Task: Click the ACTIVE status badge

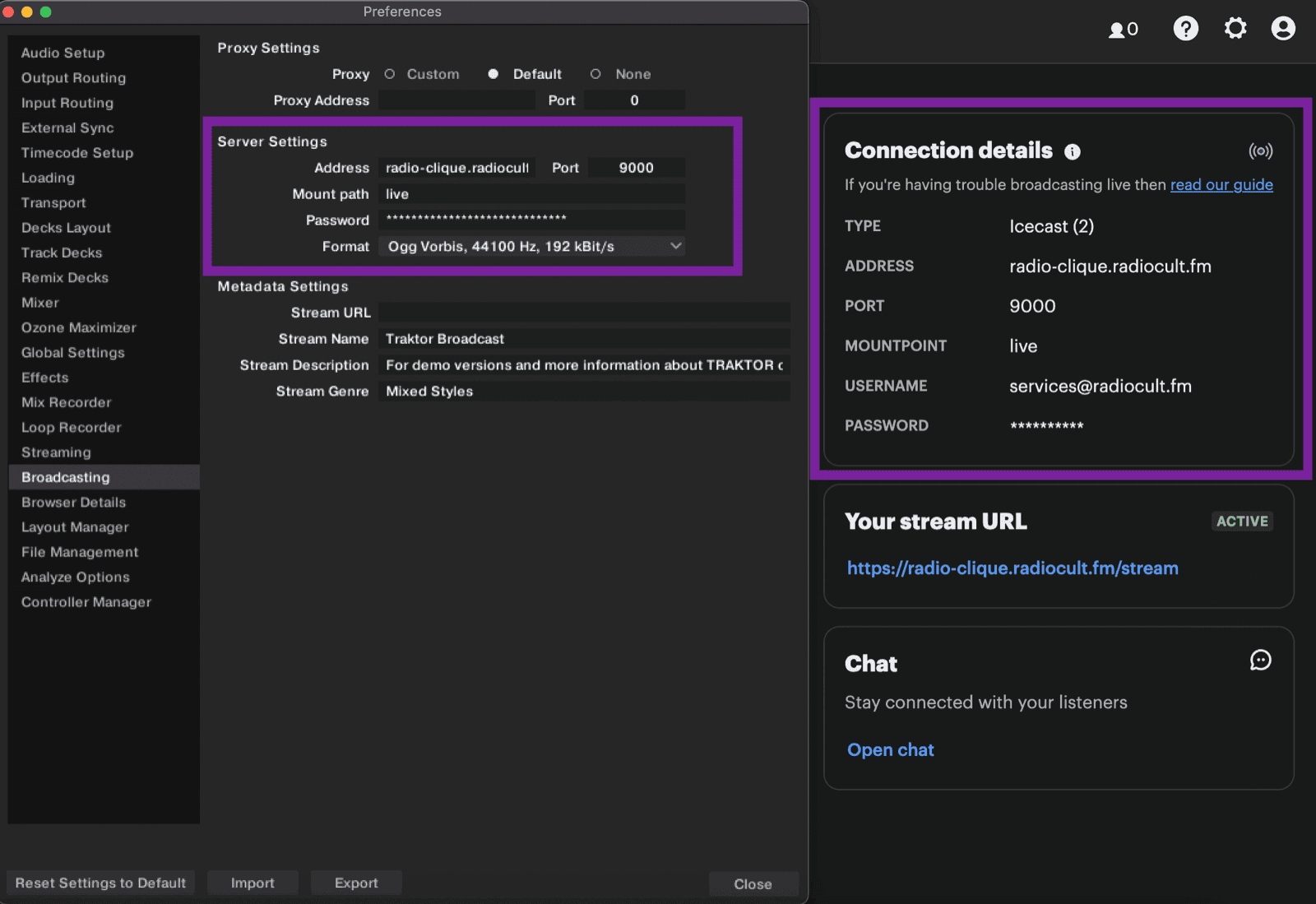Action: 1242,522
